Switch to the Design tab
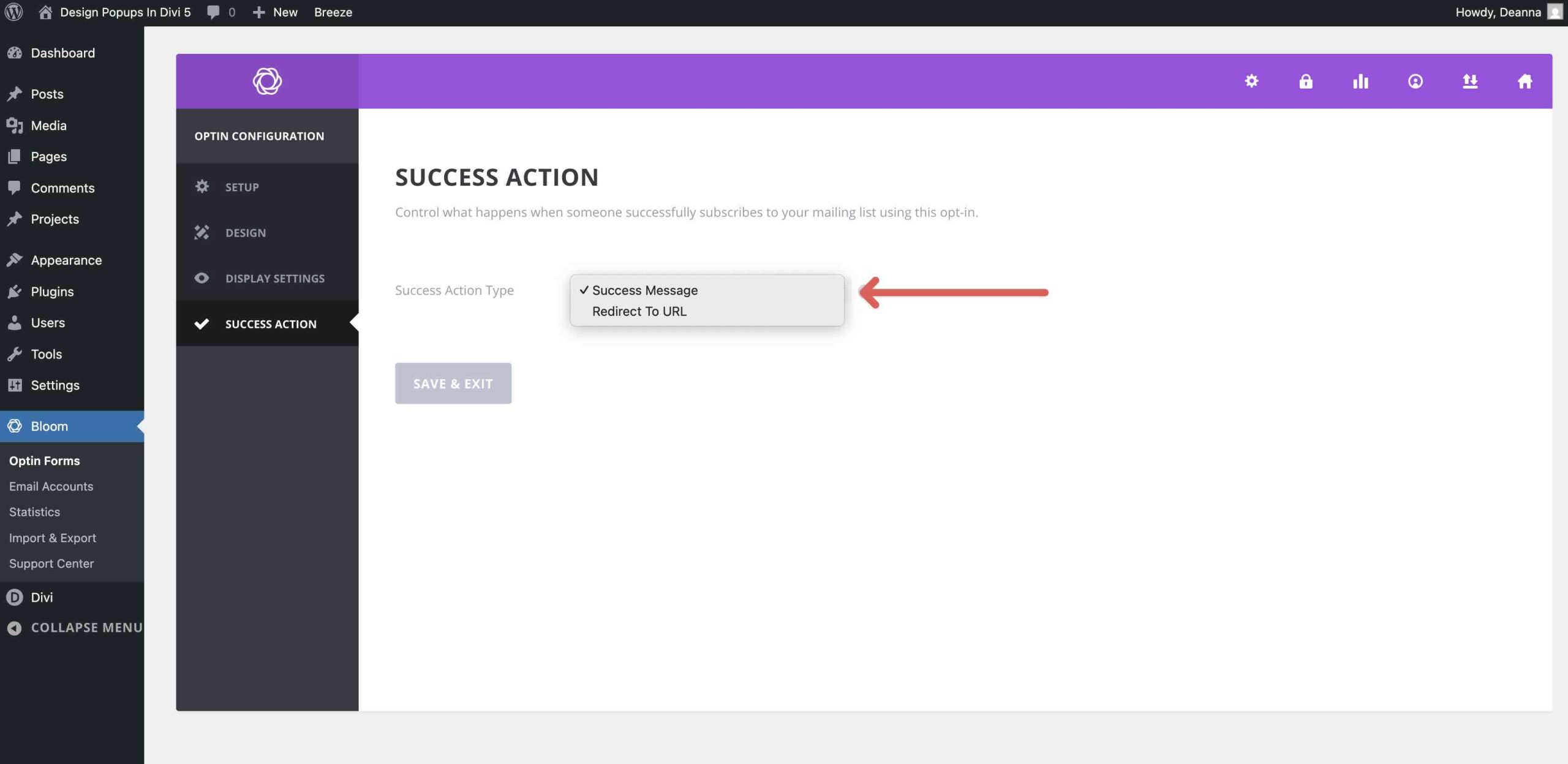1568x764 pixels. point(245,232)
